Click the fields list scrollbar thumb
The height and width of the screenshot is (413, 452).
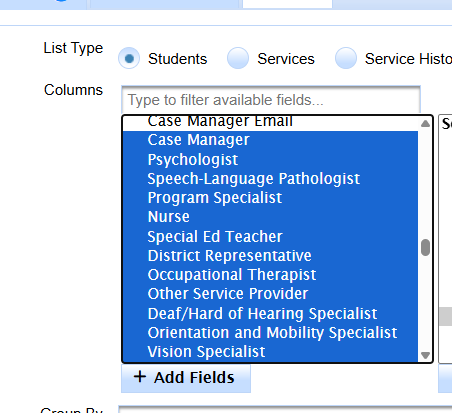pos(425,248)
